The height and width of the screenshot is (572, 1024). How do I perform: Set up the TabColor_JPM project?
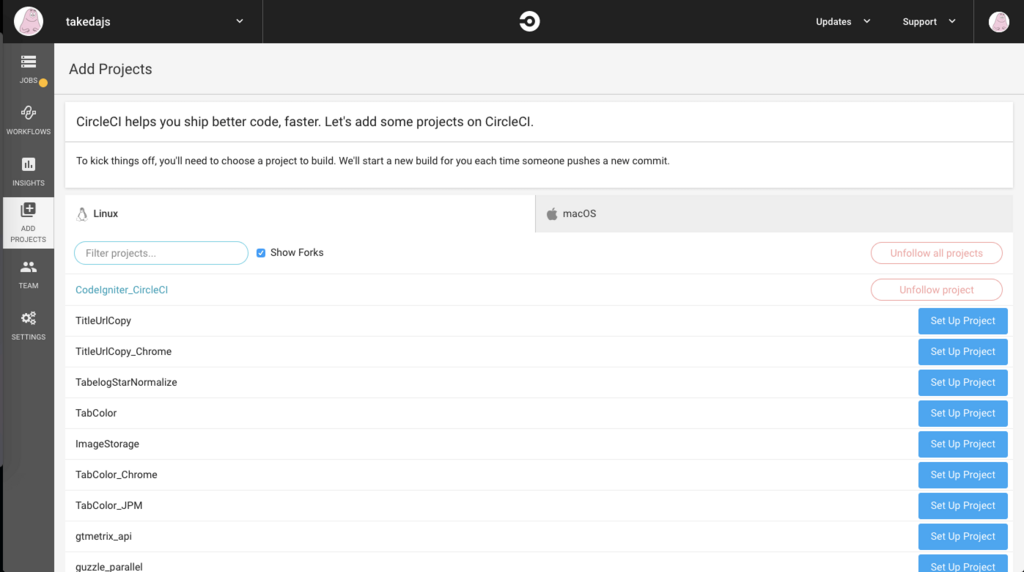point(963,505)
